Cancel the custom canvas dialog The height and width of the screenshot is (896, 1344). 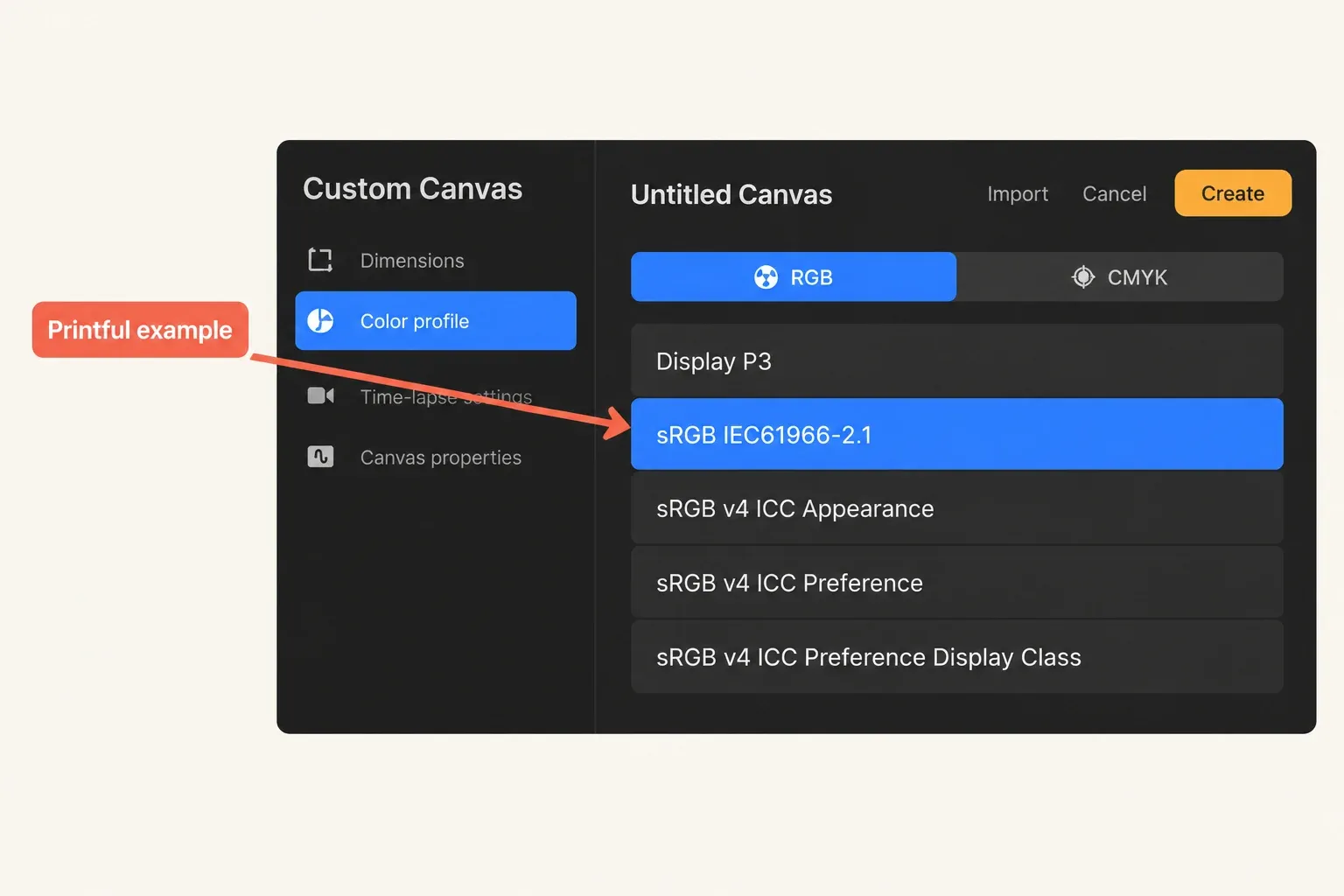[x=1114, y=194]
